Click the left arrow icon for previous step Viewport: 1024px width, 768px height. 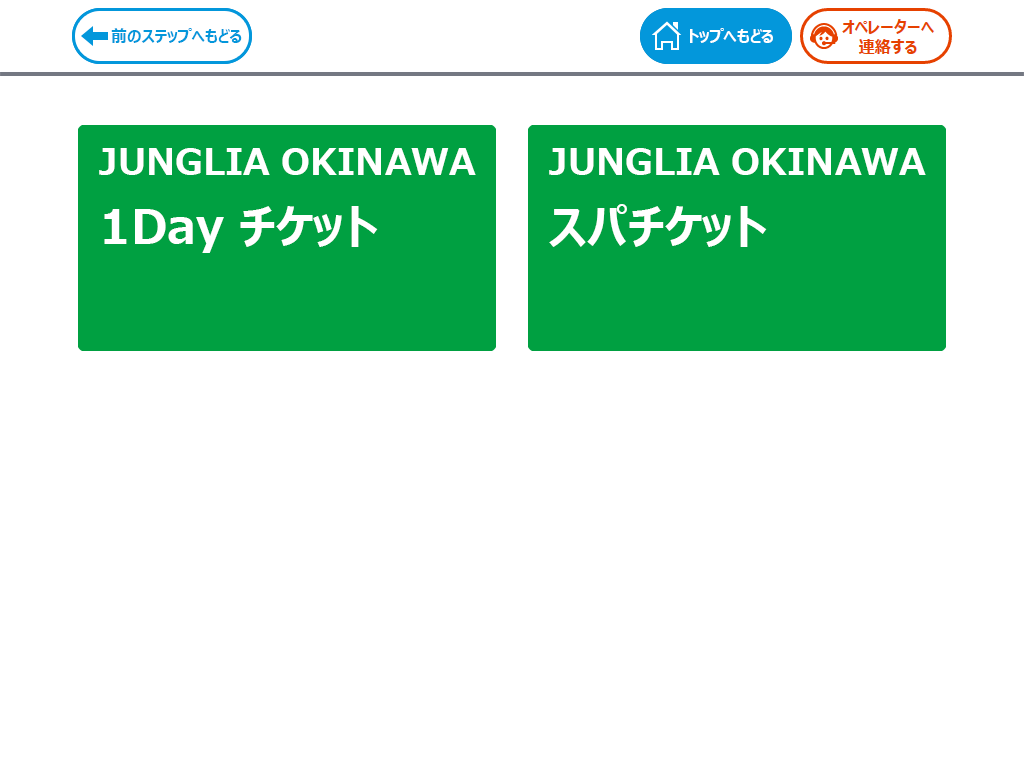(95, 36)
